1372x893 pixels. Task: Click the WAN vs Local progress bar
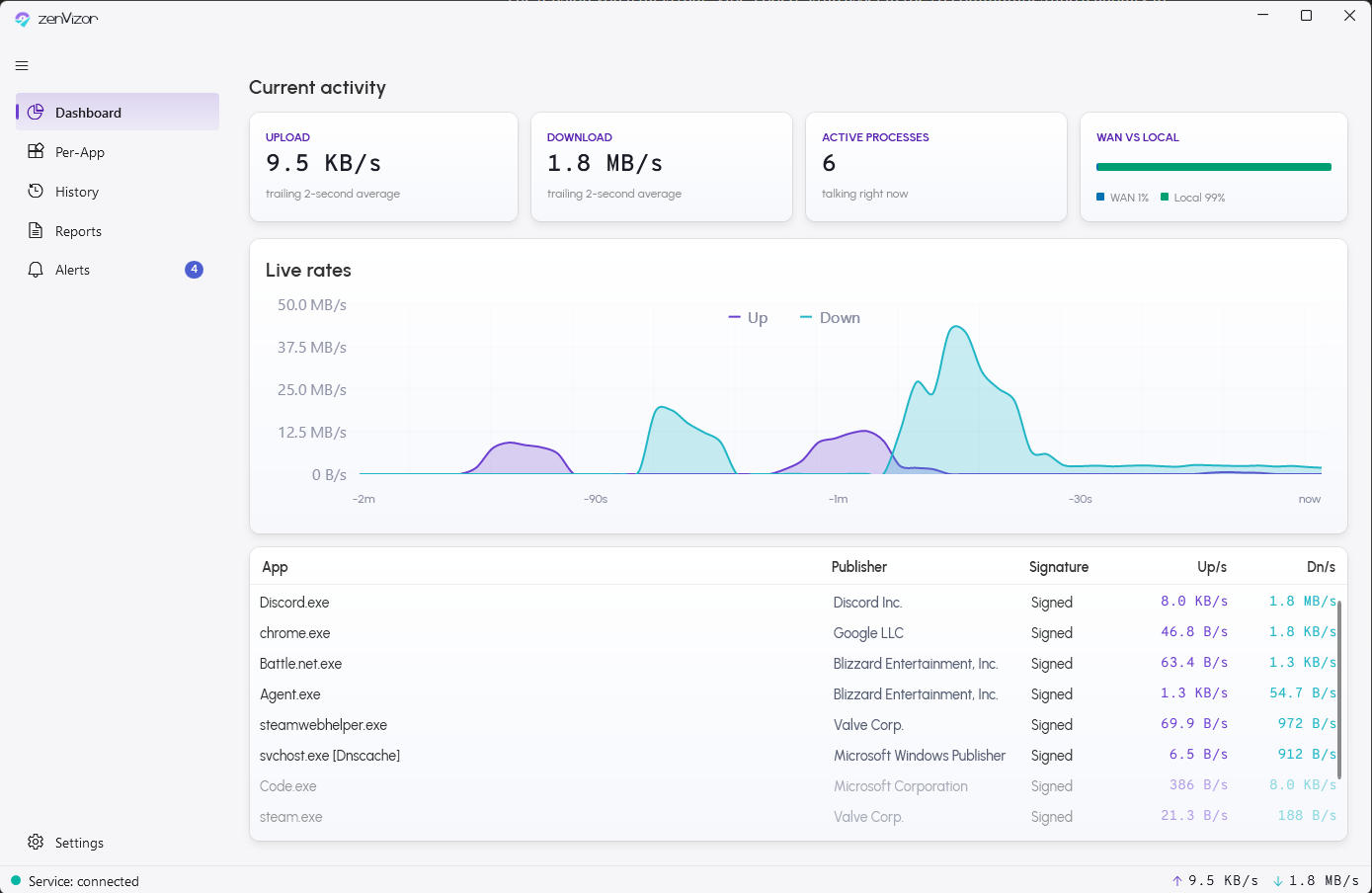[x=1214, y=167]
